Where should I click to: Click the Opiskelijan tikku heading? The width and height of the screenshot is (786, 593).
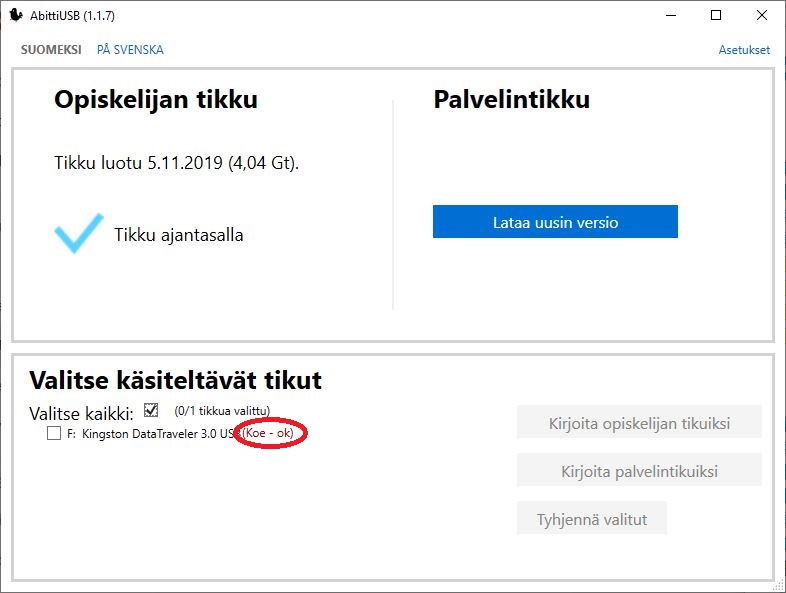[156, 100]
